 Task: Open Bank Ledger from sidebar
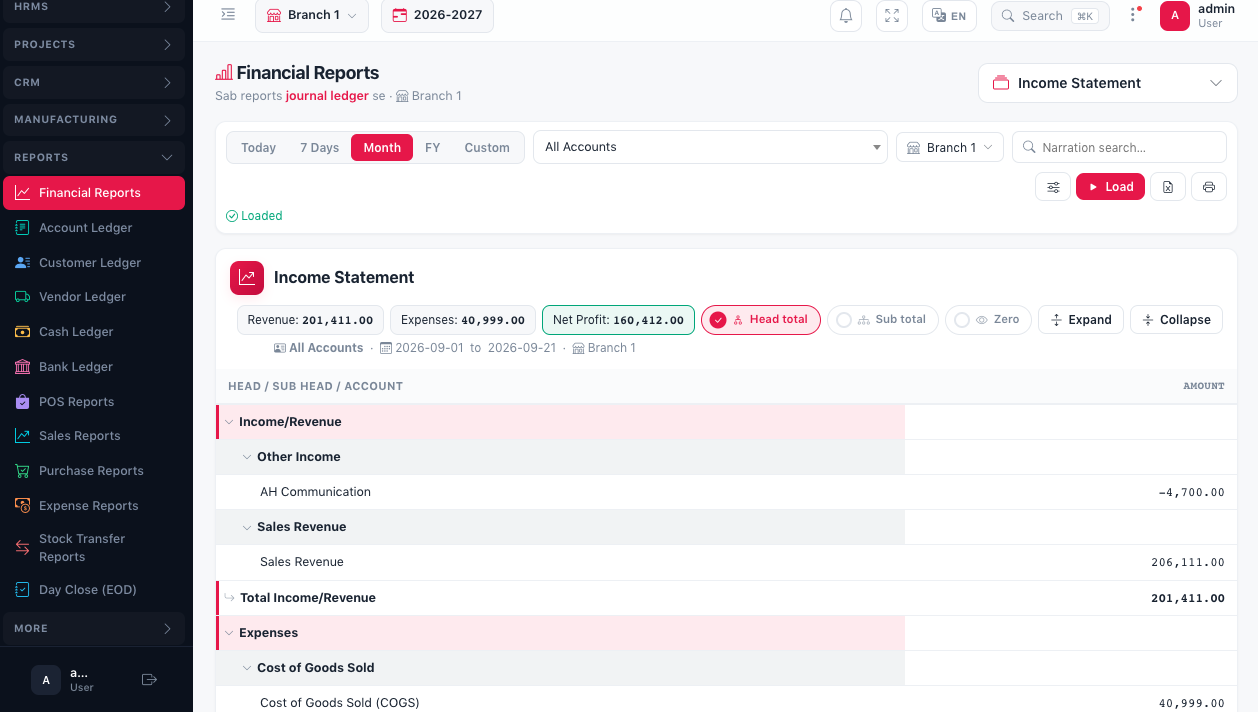pyautogui.click(x=94, y=367)
